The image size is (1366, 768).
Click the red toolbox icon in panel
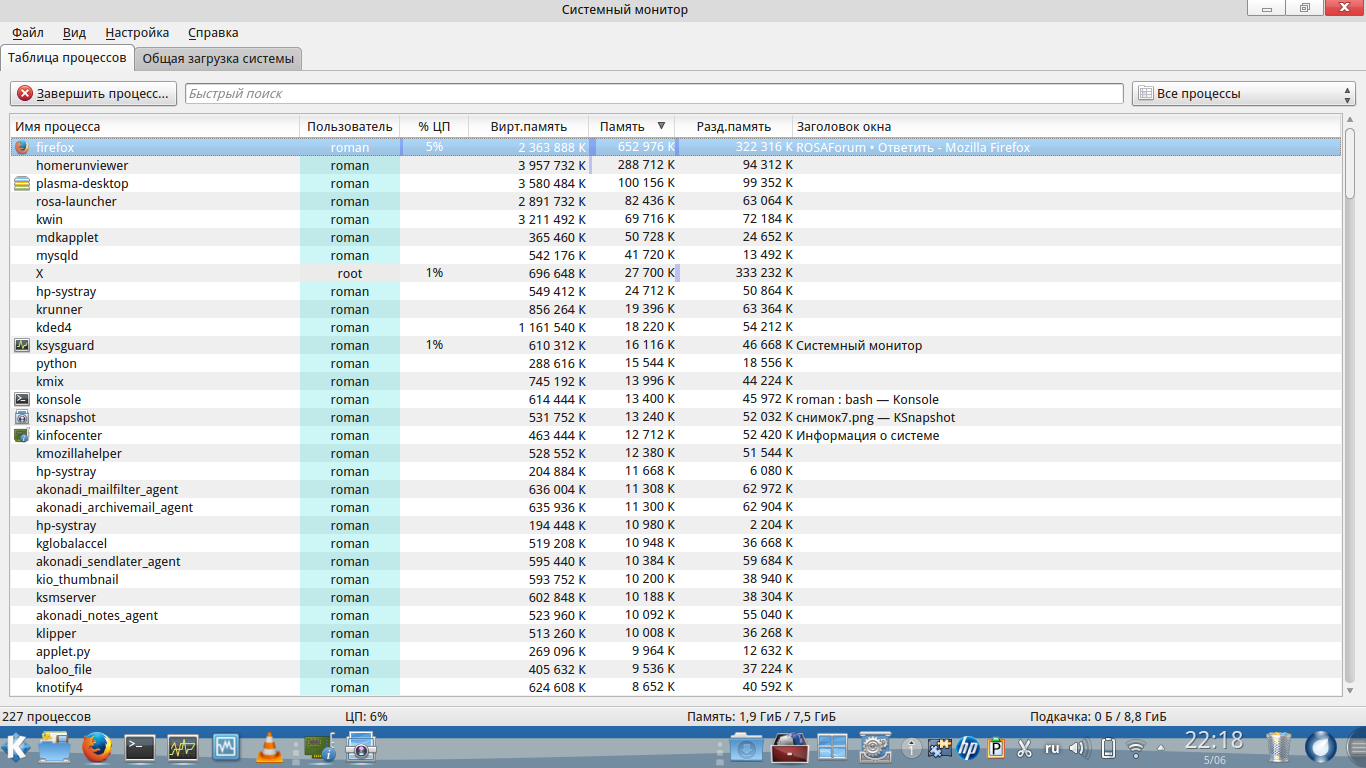click(x=789, y=747)
